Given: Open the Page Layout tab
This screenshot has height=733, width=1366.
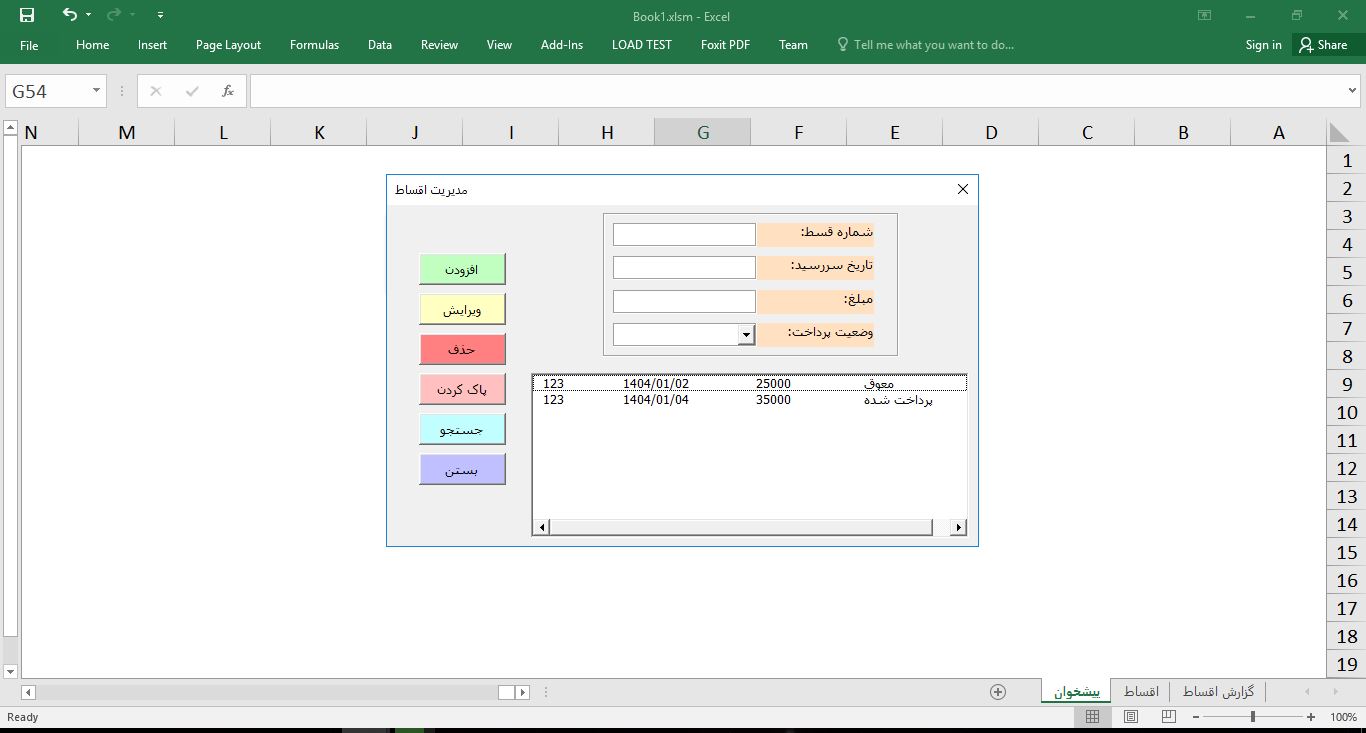Looking at the screenshot, I should click(228, 45).
